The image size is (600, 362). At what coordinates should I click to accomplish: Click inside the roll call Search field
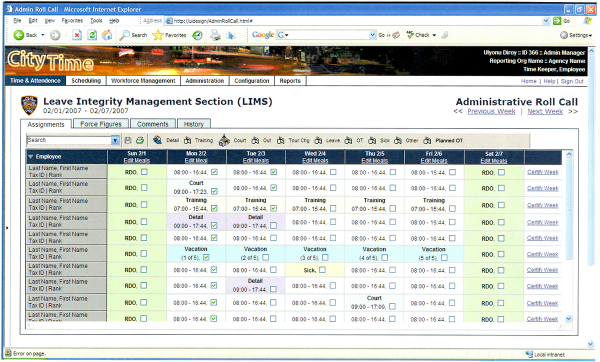pyautogui.click(x=69, y=140)
